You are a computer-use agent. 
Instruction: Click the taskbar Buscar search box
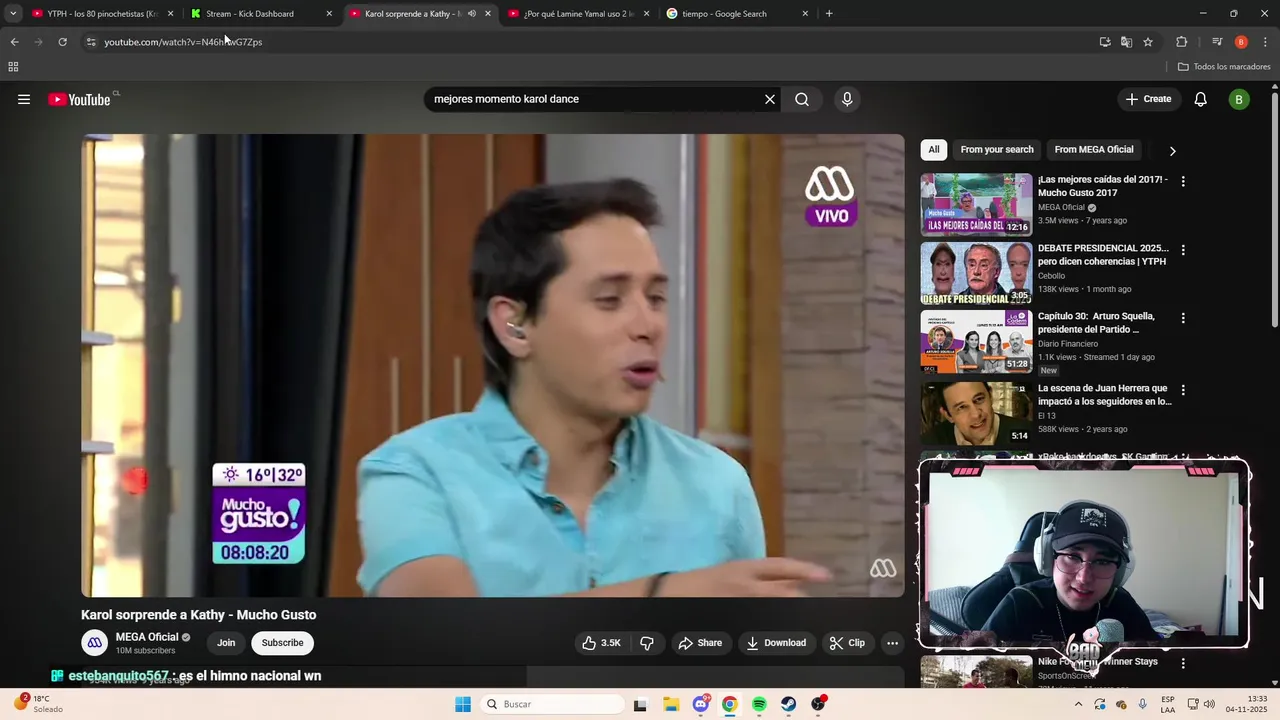pyautogui.click(x=550, y=704)
